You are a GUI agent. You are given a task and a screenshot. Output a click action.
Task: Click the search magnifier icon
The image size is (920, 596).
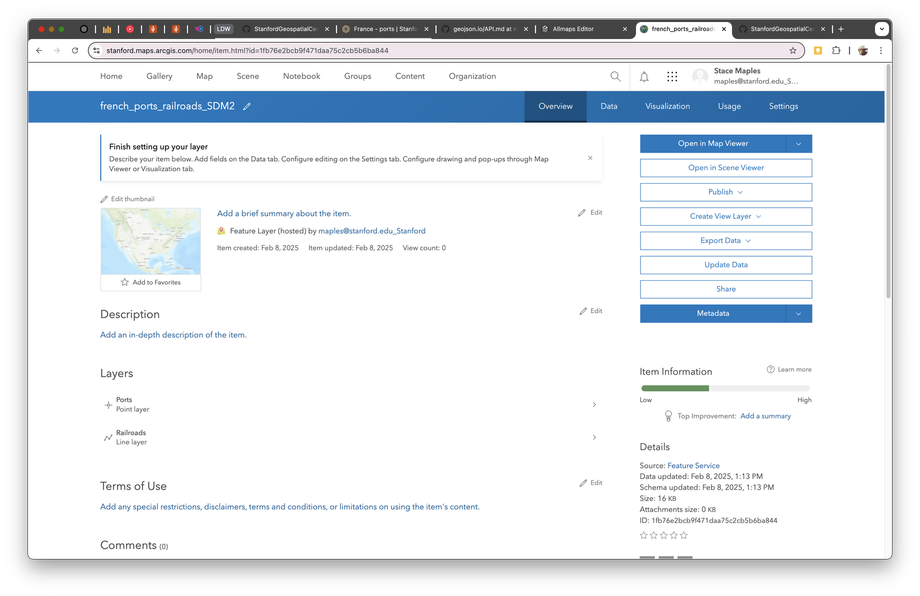point(615,76)
